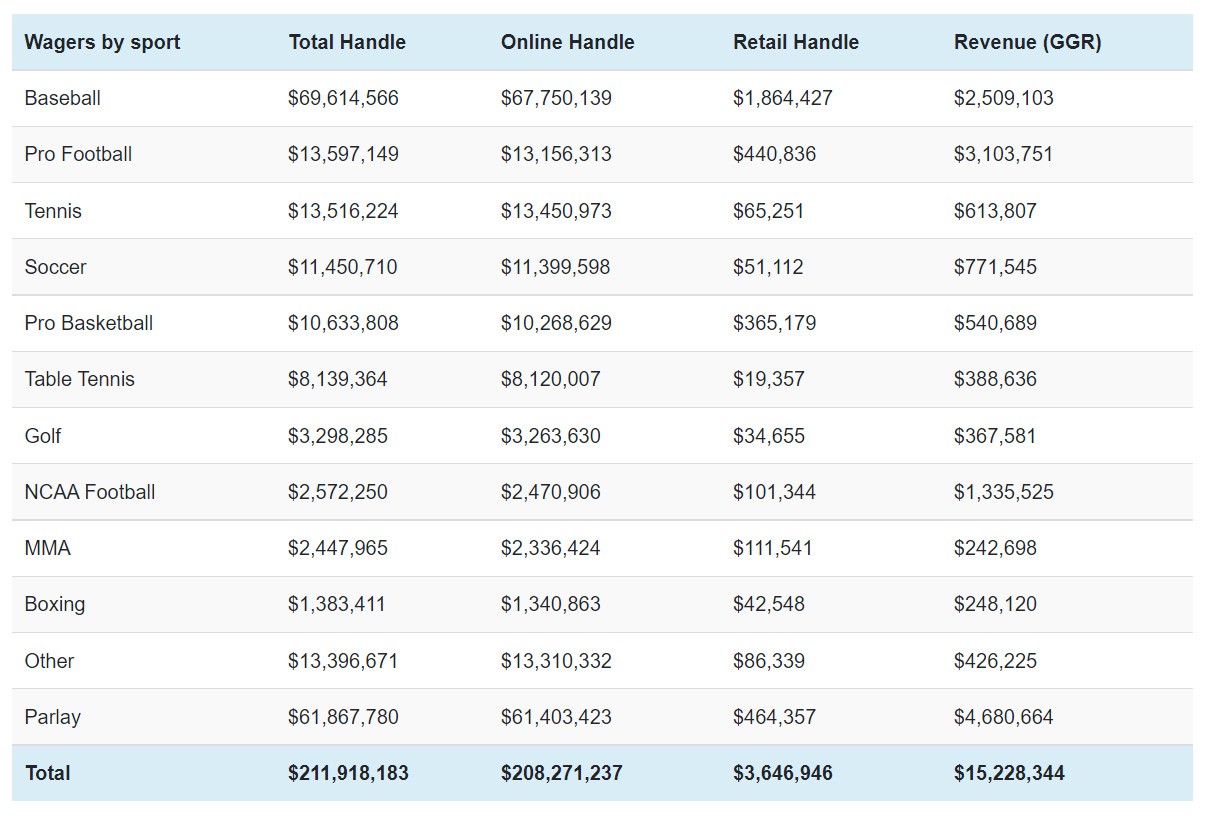Select the Other row's total handle $13,396,671
Viewport: 1205px width, 816px height.
[343, 661]
